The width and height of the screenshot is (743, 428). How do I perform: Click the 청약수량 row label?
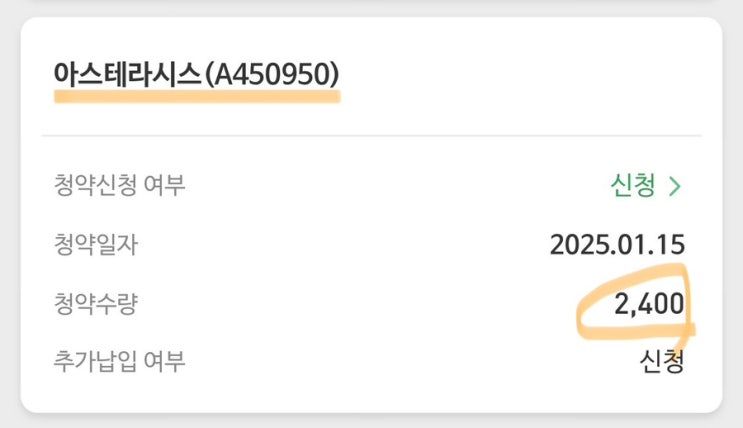pos(95,304)
